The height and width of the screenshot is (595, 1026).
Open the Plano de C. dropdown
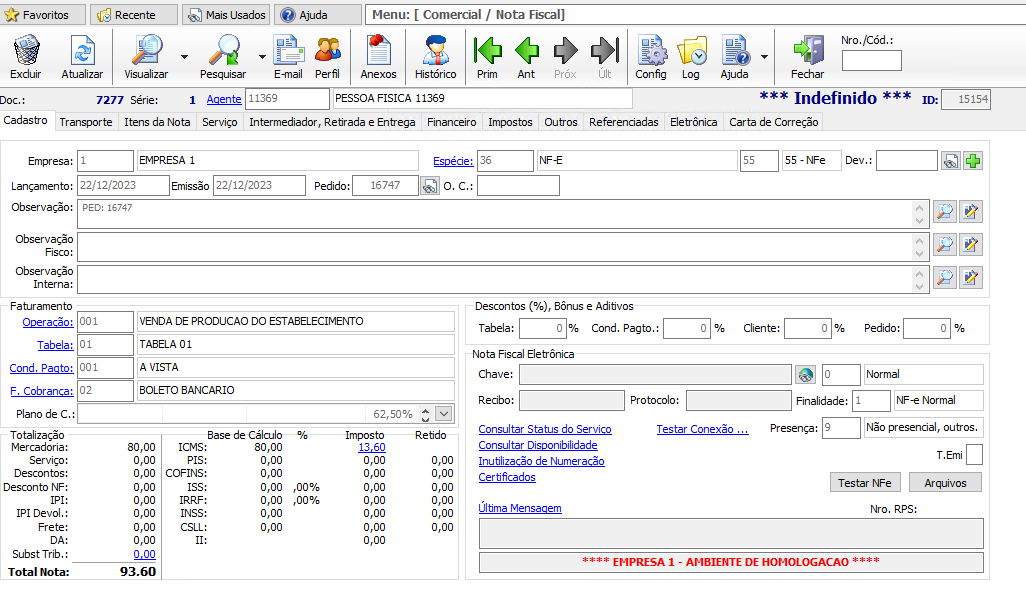click(x=444, y=414)
